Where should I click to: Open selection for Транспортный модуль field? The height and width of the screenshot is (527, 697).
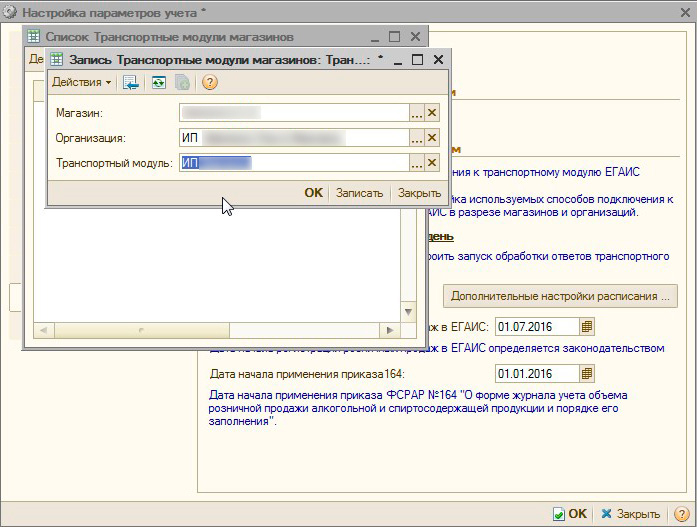(x=417, y=163)
